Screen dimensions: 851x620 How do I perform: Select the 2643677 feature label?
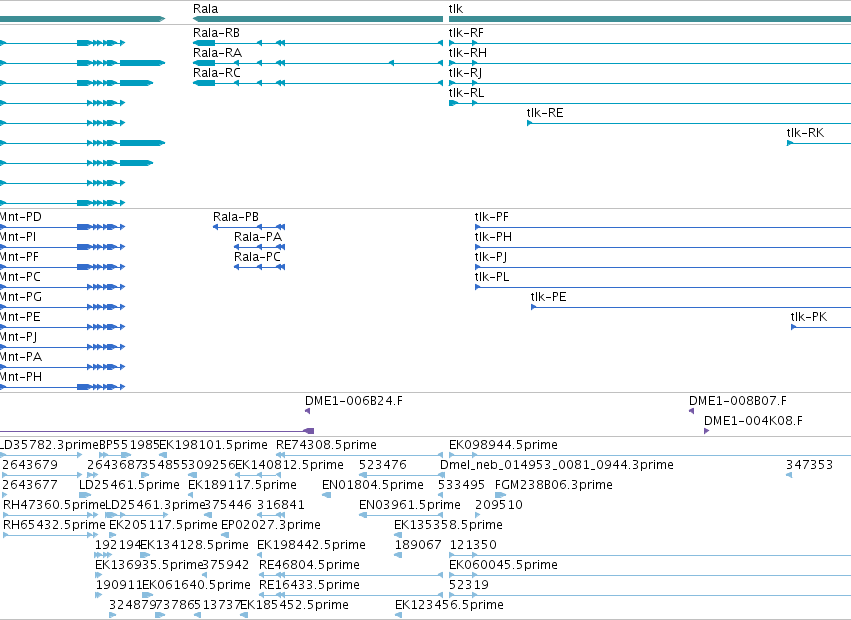tap(30, 485)
